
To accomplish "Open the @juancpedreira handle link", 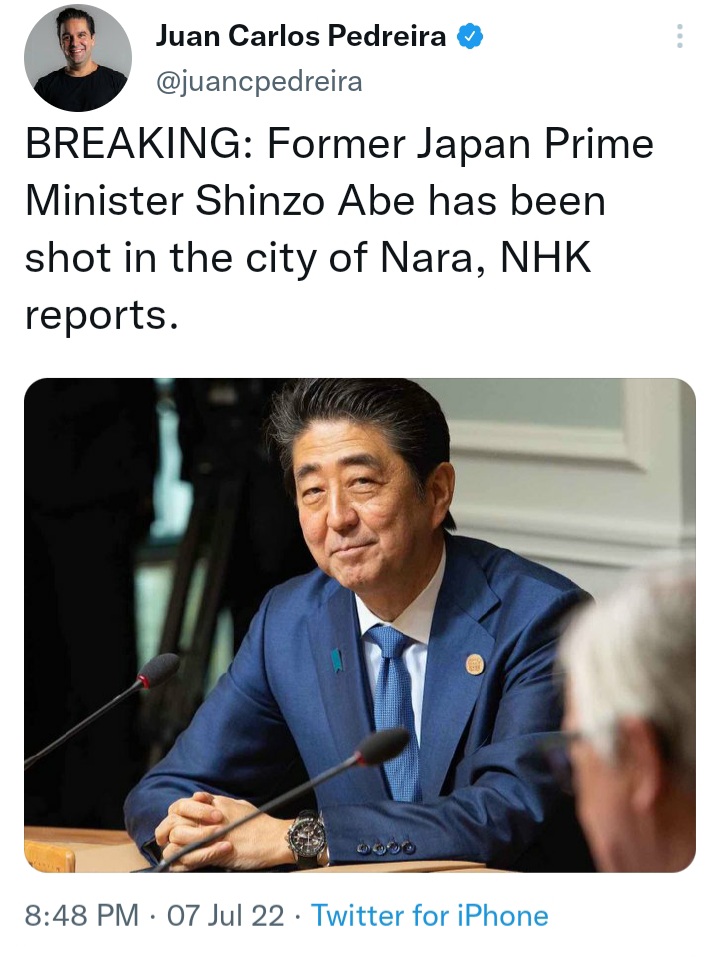I will pyautogui.click(x=259, y=81).
